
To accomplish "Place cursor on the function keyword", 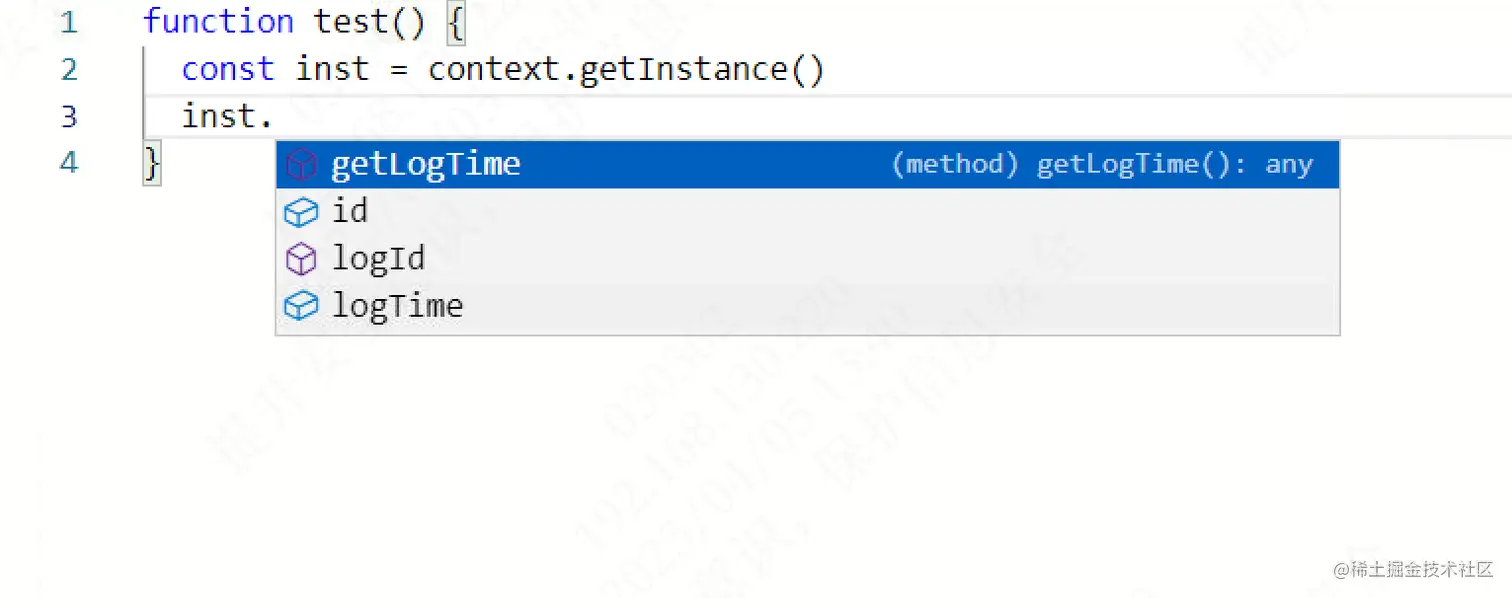I will coord(219,22).
